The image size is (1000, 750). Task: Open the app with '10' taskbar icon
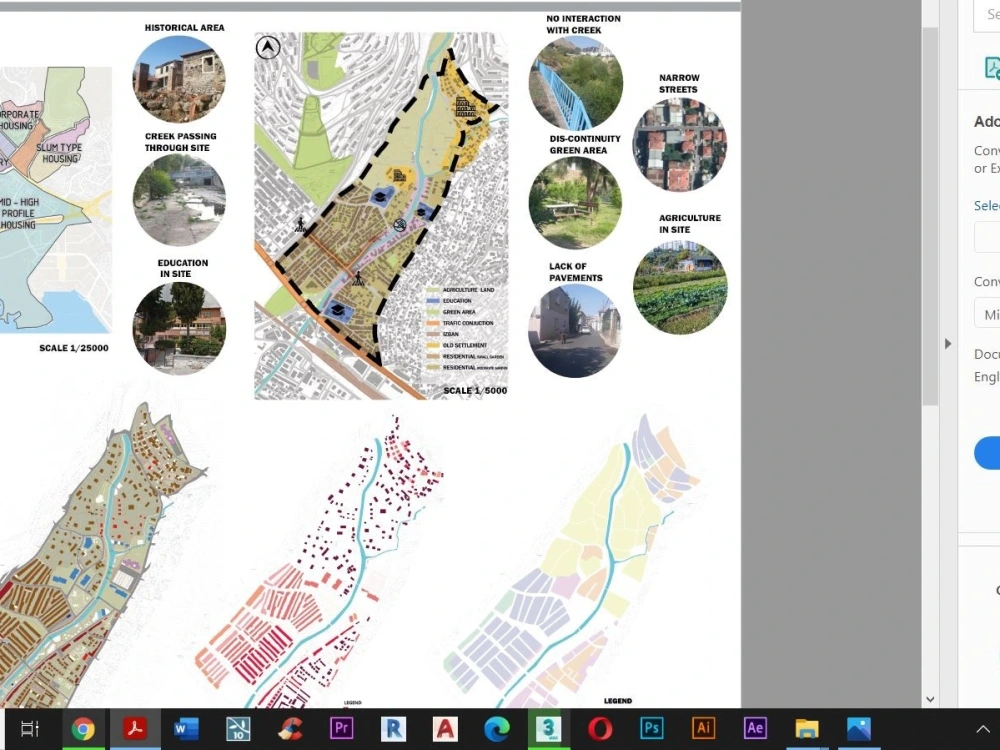tap(238, 728)
